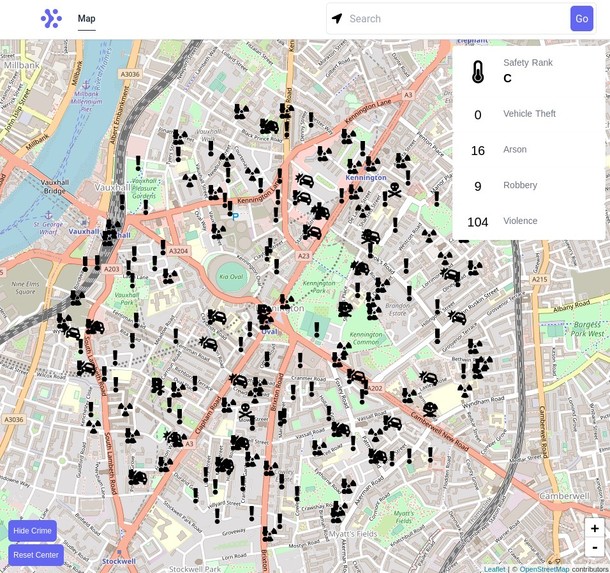Viewport: 610px width, 573px height.
Task: Select exclamation marker below Vauxhall Pleasure Gardens label
Action: click(145, 207)
